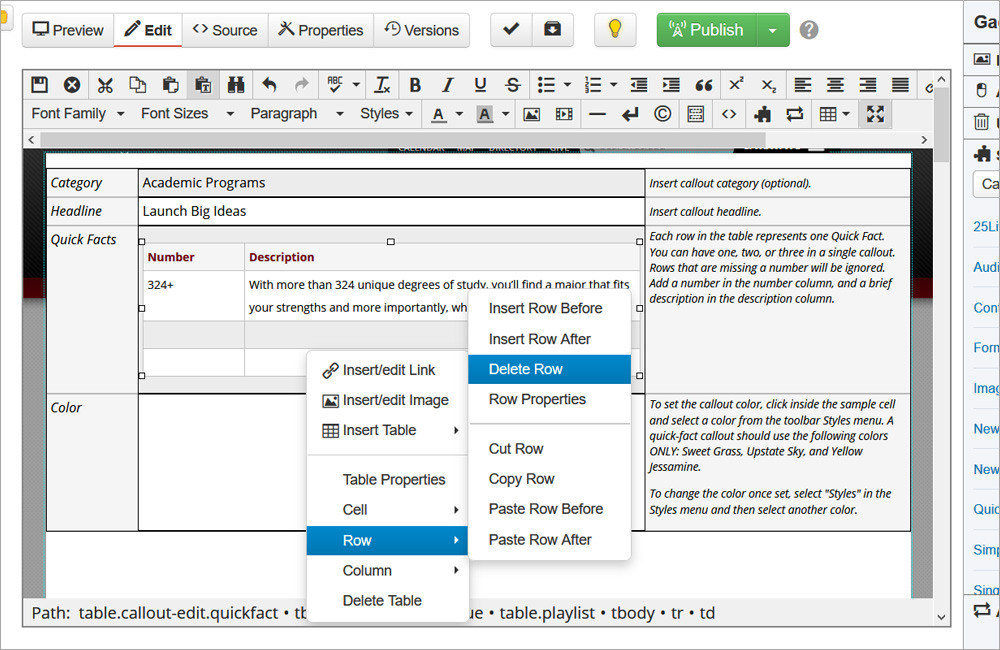
Task: Apply text color with A icon
Action: coord(438,114)
